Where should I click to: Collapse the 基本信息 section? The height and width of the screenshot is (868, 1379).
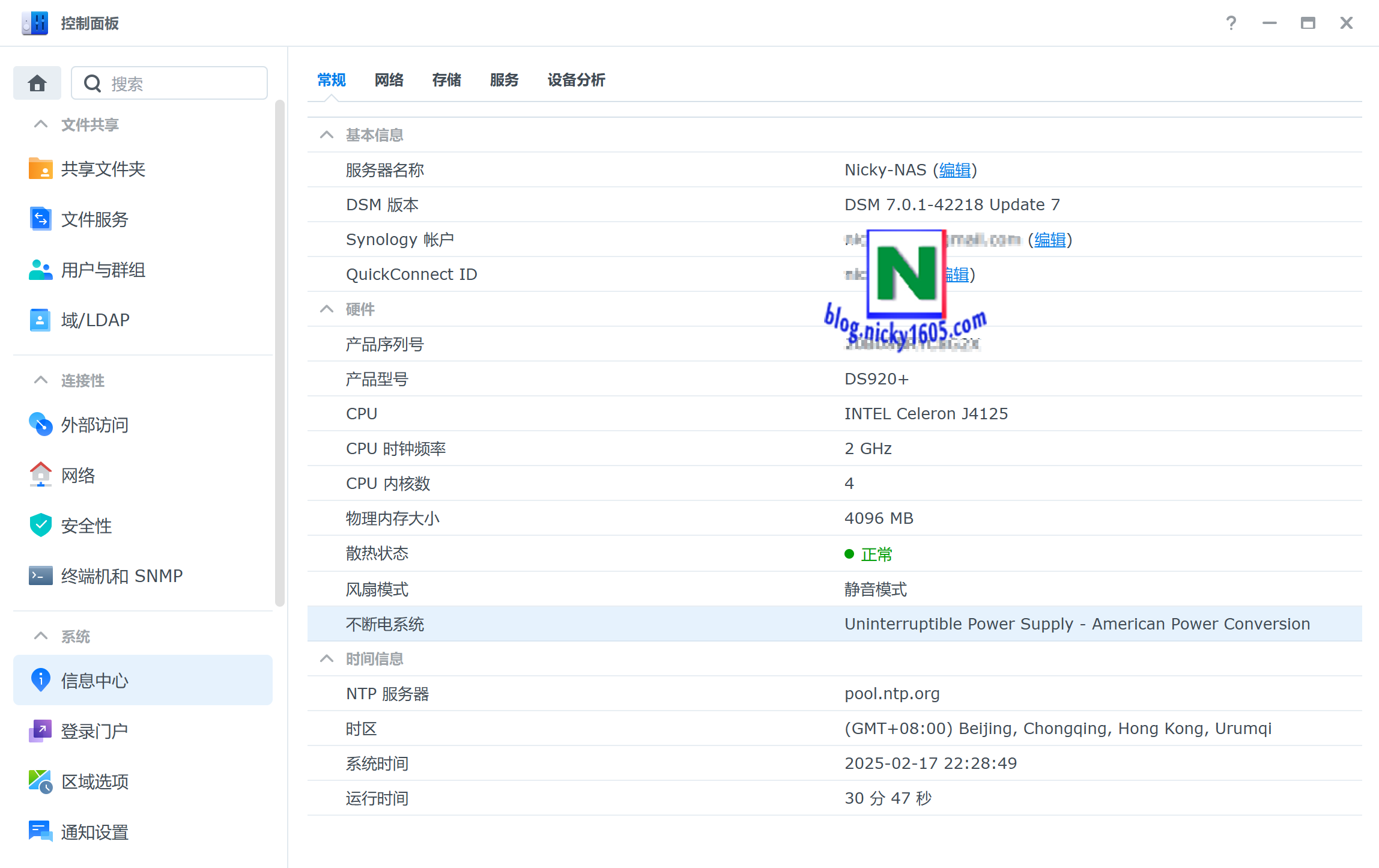point(327,135)
